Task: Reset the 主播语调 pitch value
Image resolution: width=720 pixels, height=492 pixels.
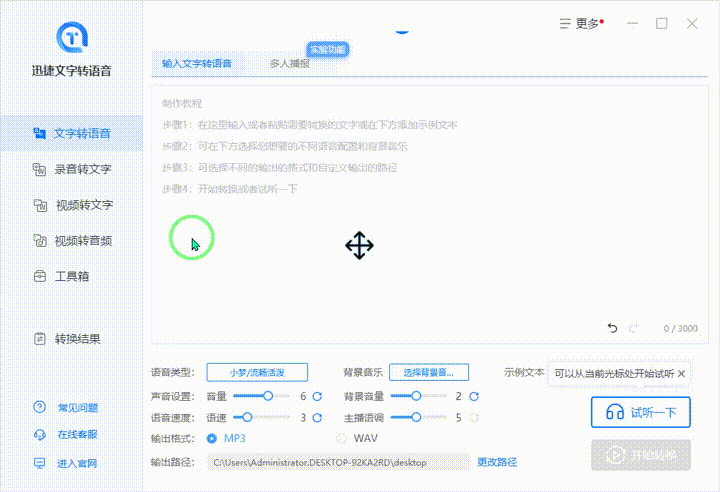Action: (x=474, y=418)
